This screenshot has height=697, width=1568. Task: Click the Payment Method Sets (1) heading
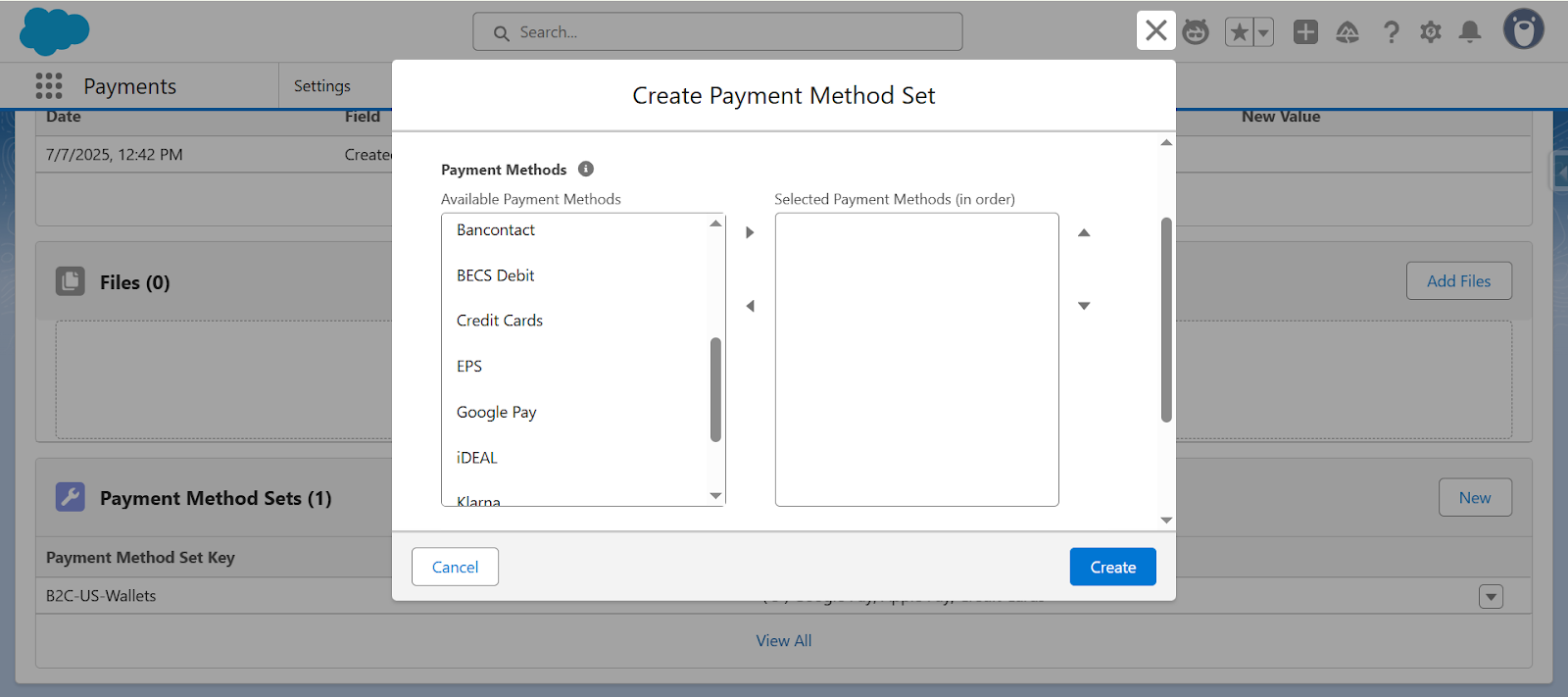(x=216, y=498)
